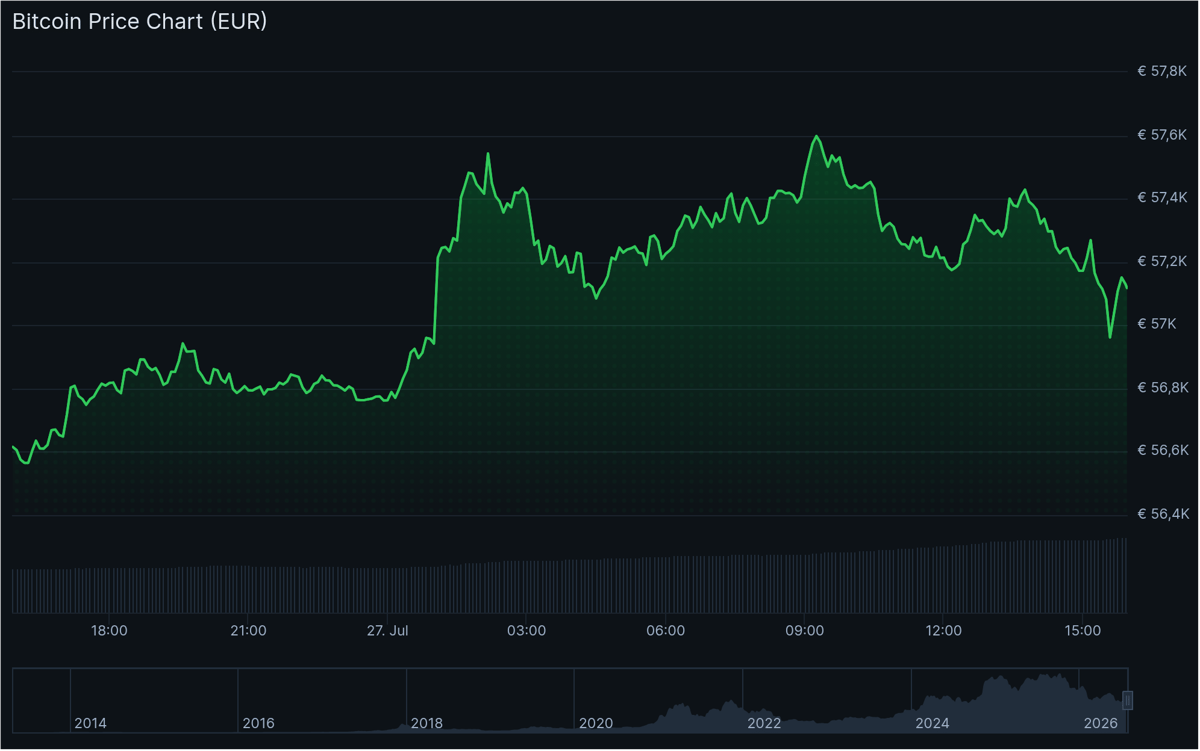Click the € 57,2K axis label
Image resolution: width=1200 pixels, height=751 pixels.
pos(1162,261)
